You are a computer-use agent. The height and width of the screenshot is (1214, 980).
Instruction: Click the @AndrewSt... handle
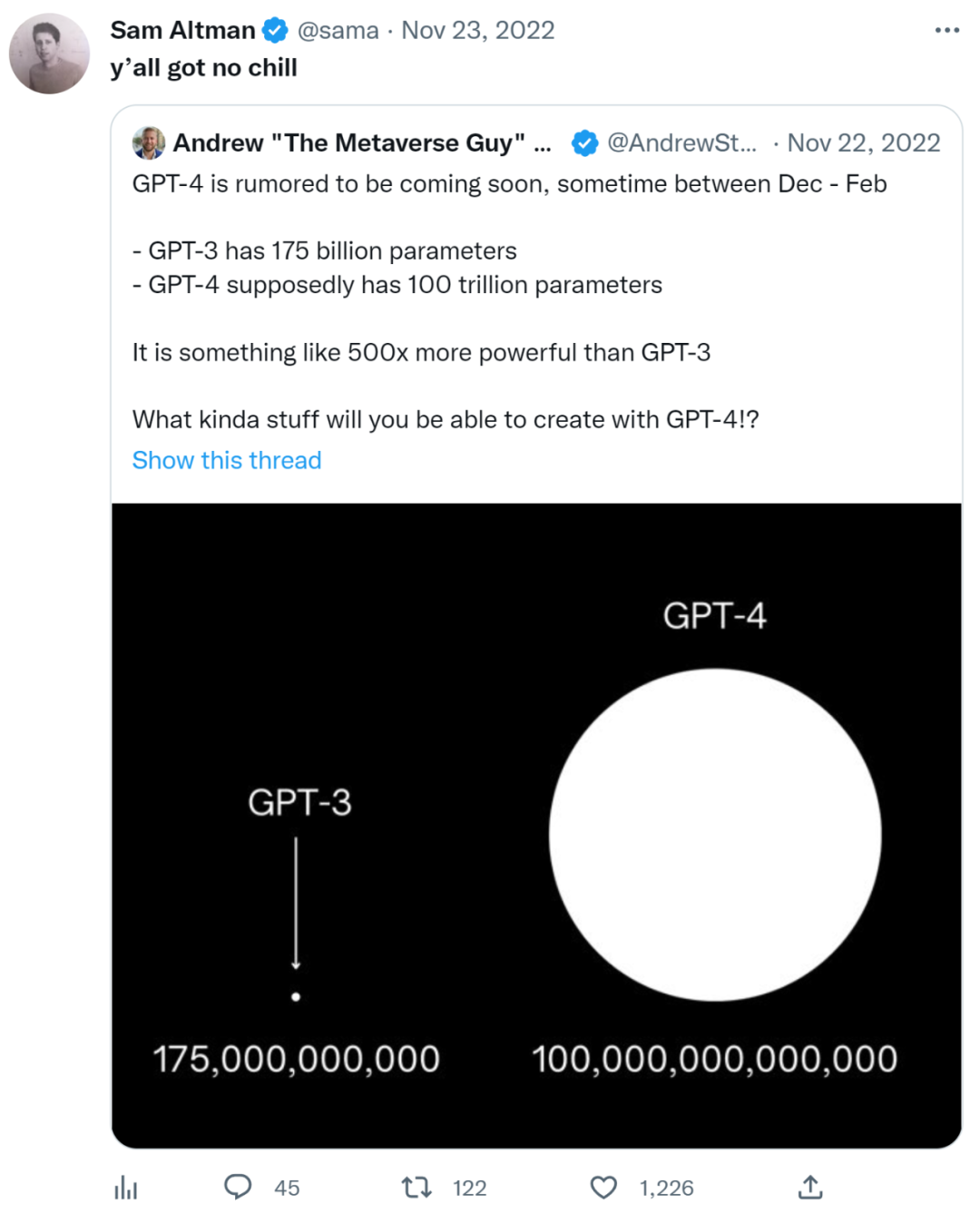681,143
